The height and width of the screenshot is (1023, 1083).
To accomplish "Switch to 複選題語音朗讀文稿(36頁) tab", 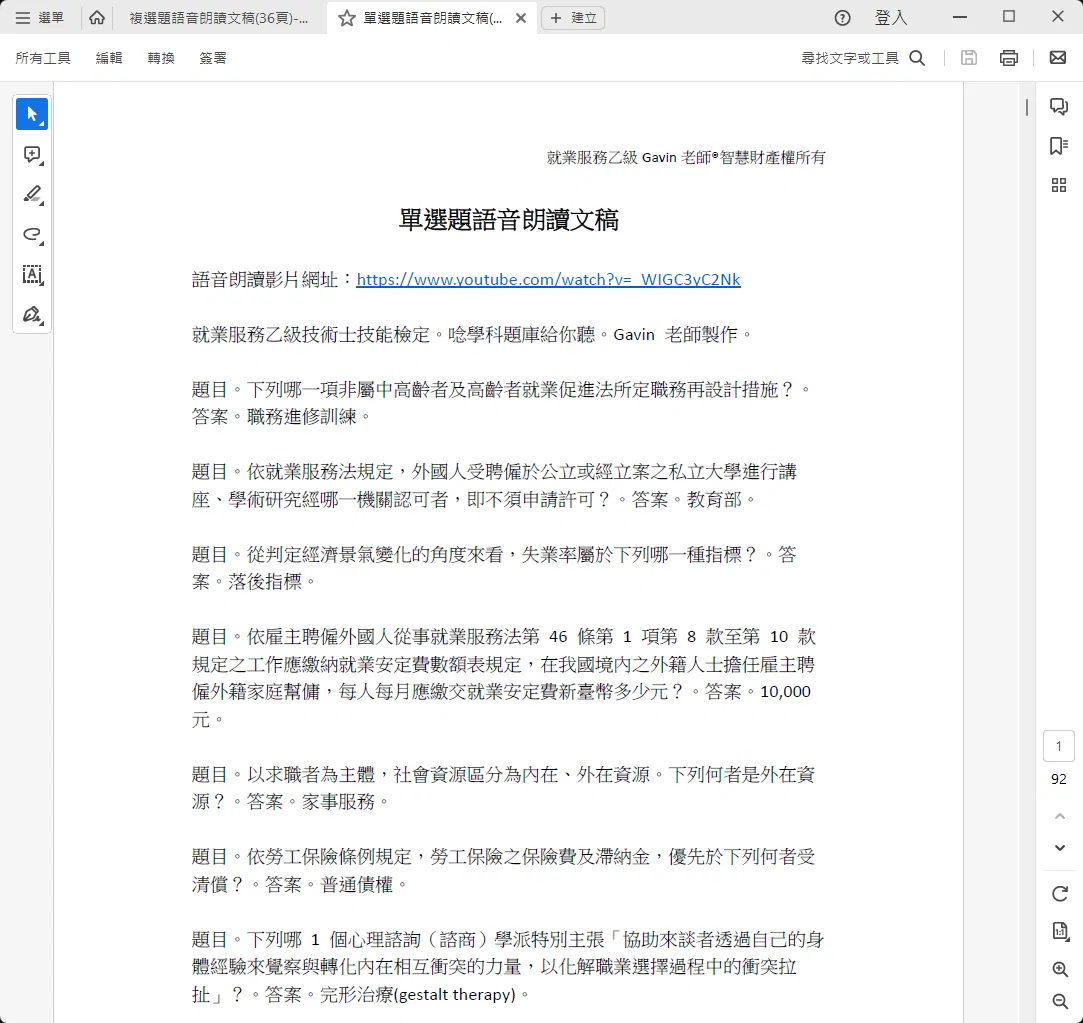I will (x=219, y=18).
